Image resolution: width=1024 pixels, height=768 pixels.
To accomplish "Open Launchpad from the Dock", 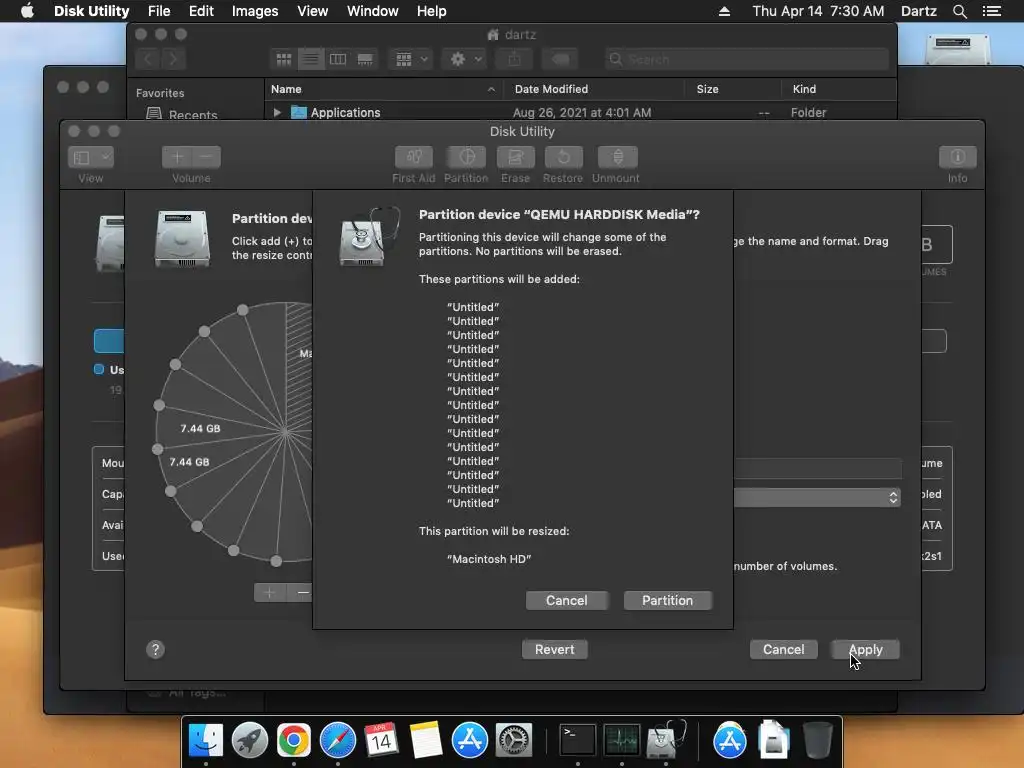I will [x=249, y=740].
